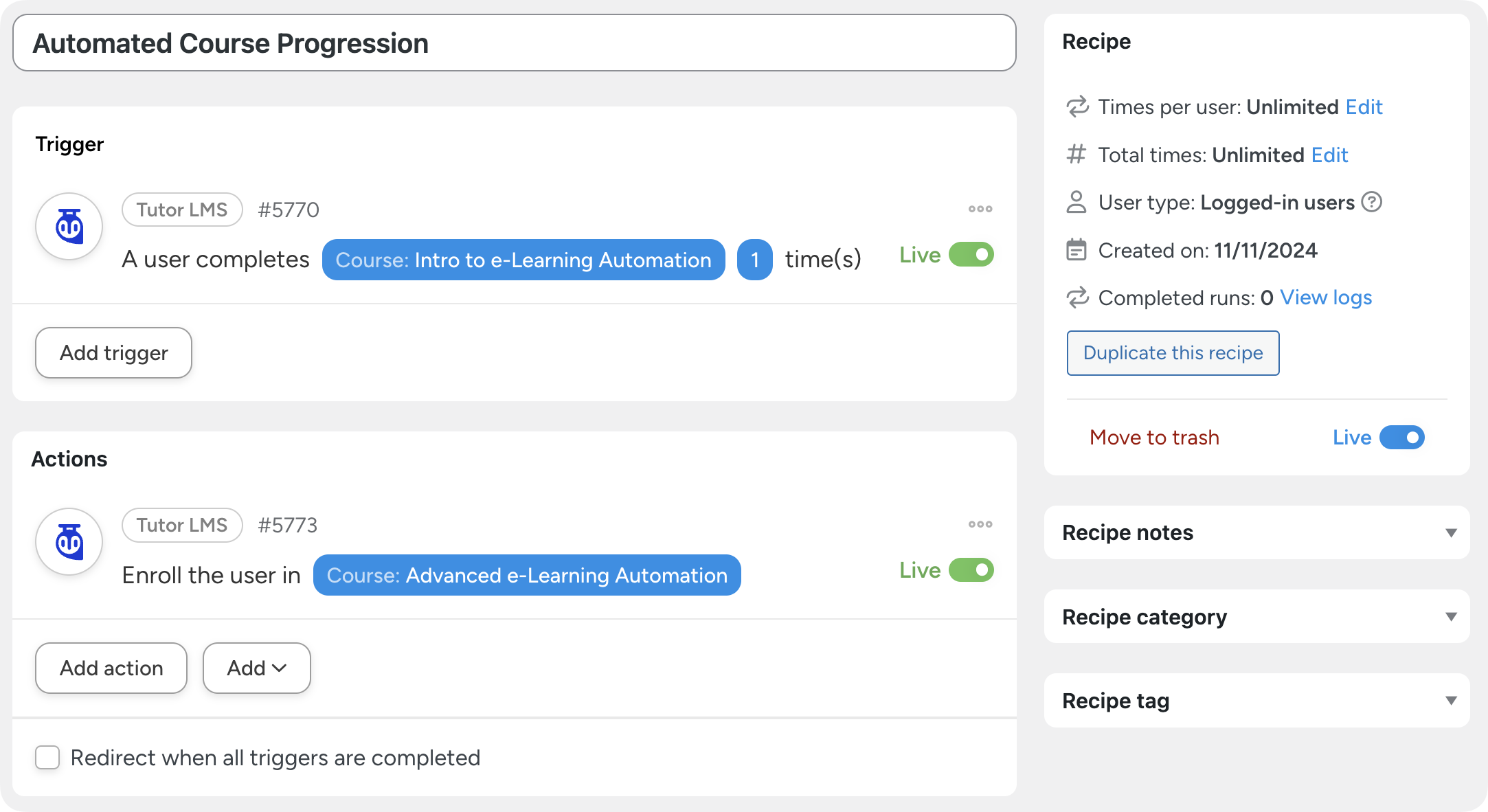The height and width of the screenshot is (812, 1488).
Task: Click the help icon next to Logged-in users
Action: (1371, 202)
